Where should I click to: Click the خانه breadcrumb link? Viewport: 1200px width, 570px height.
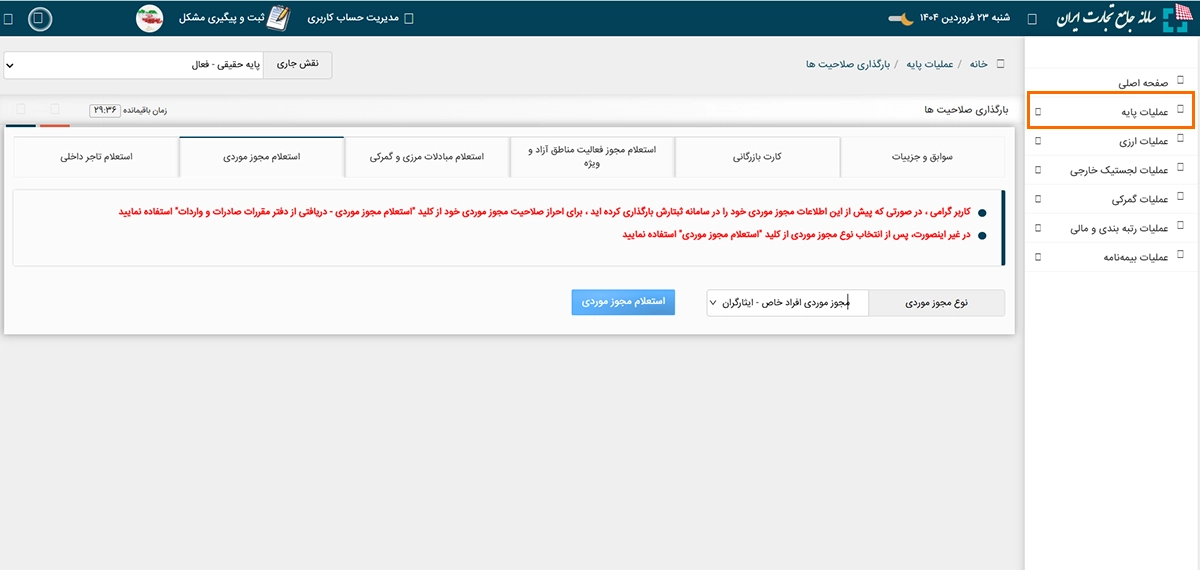coord(977,64)
